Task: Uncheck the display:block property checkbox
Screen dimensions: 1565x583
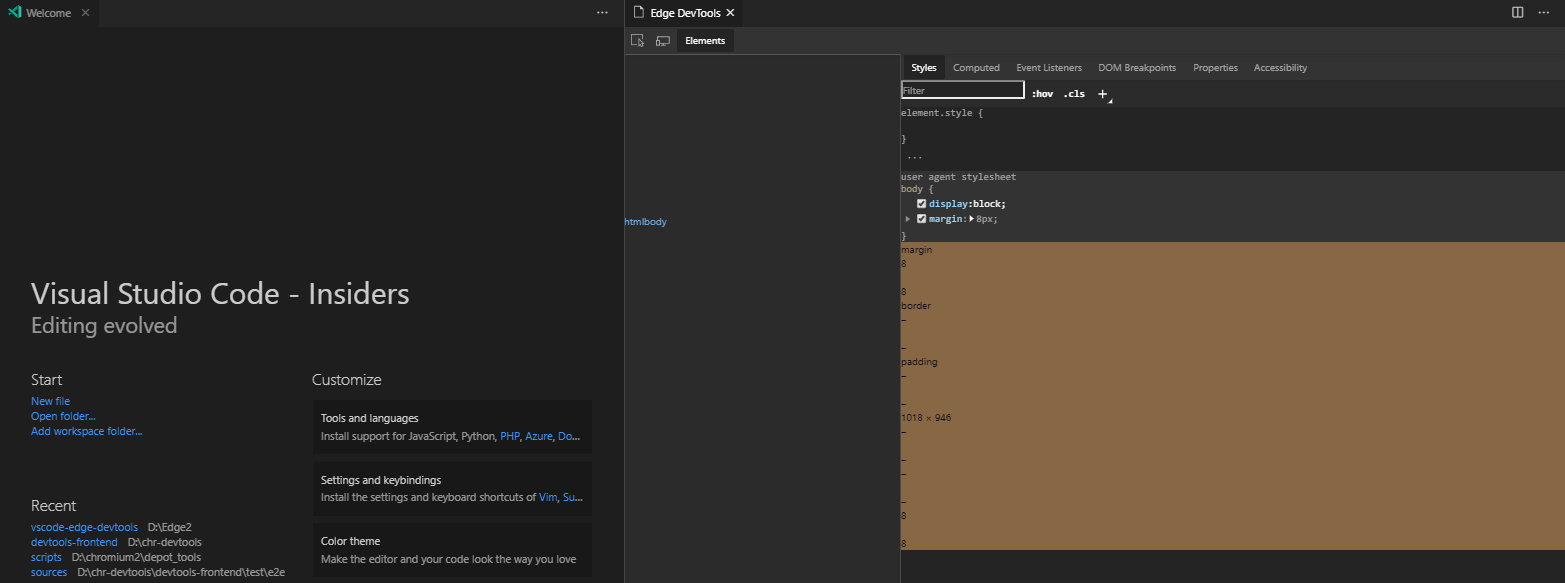Action: coord(921,203)
